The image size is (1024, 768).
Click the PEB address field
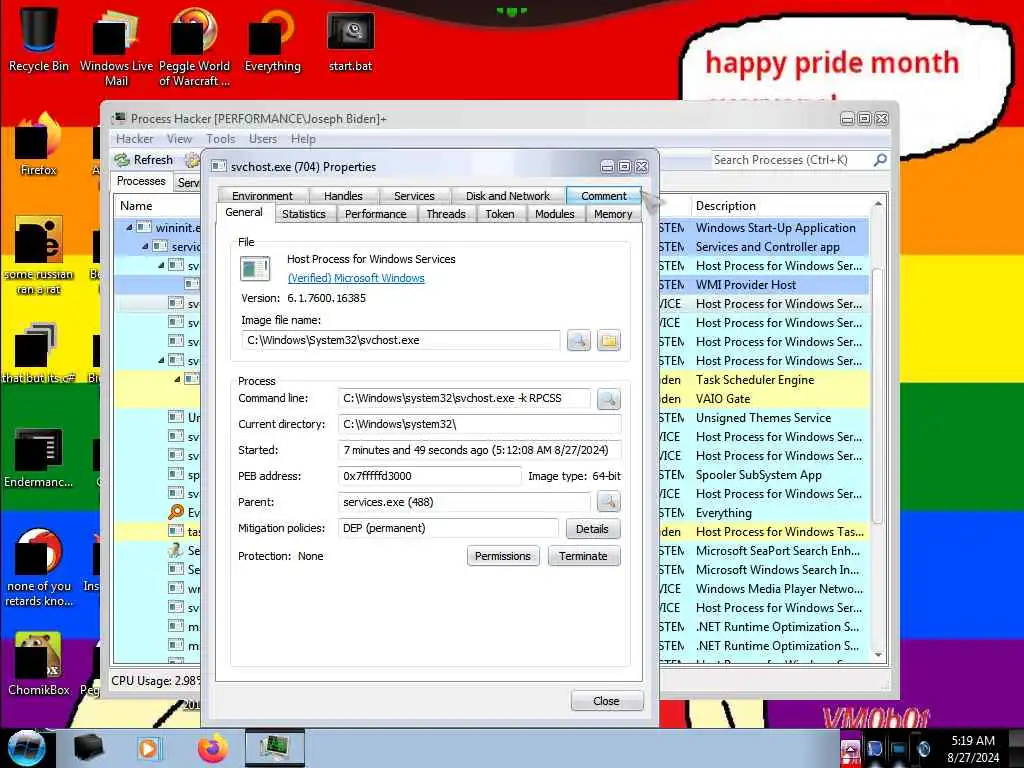pos(429,476)
